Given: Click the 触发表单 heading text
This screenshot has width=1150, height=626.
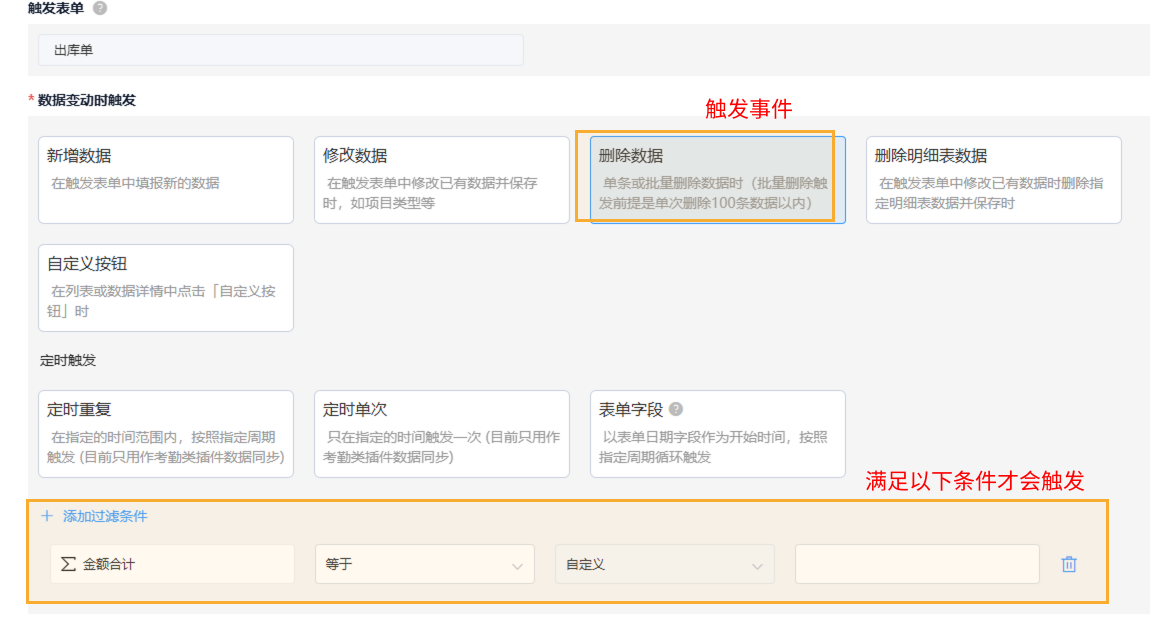Looking at the screenshot, I should coord(56,8).
